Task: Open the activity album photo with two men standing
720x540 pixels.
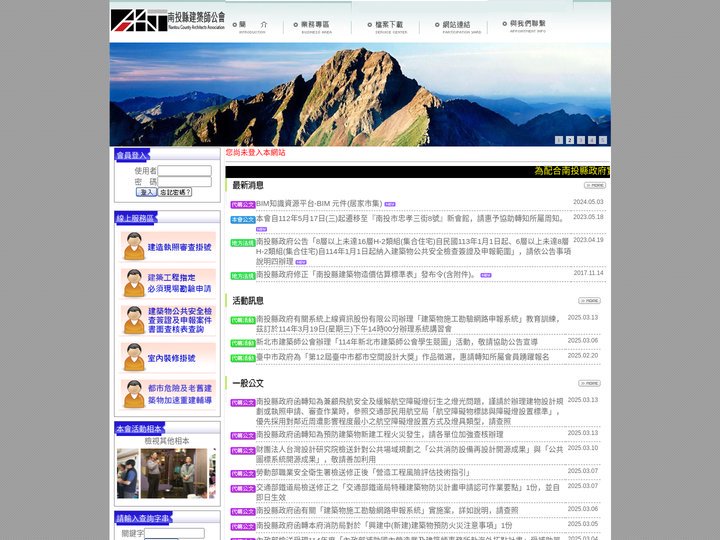Action: pyautogui.click(x=174, y=474)
